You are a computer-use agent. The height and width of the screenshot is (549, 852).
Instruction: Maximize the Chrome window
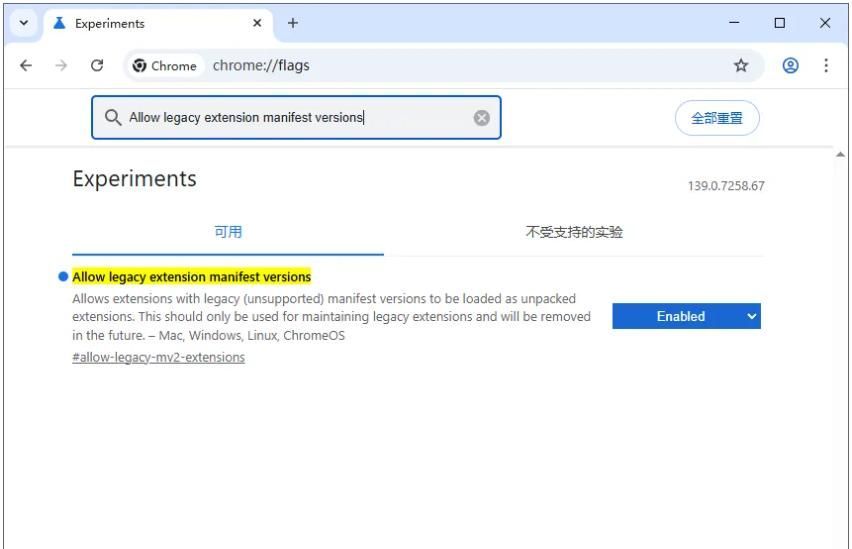pos(780,23)
